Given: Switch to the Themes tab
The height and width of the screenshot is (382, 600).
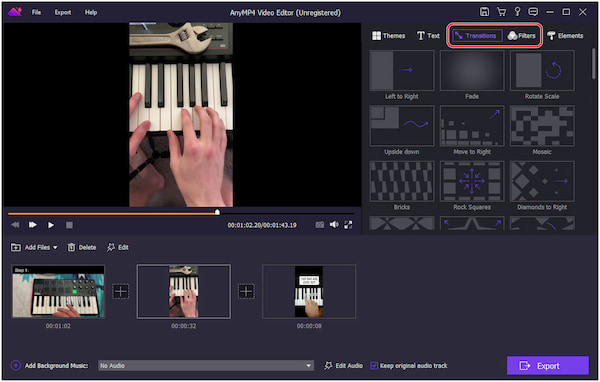Looking at the screenshot, I should 388,36.
